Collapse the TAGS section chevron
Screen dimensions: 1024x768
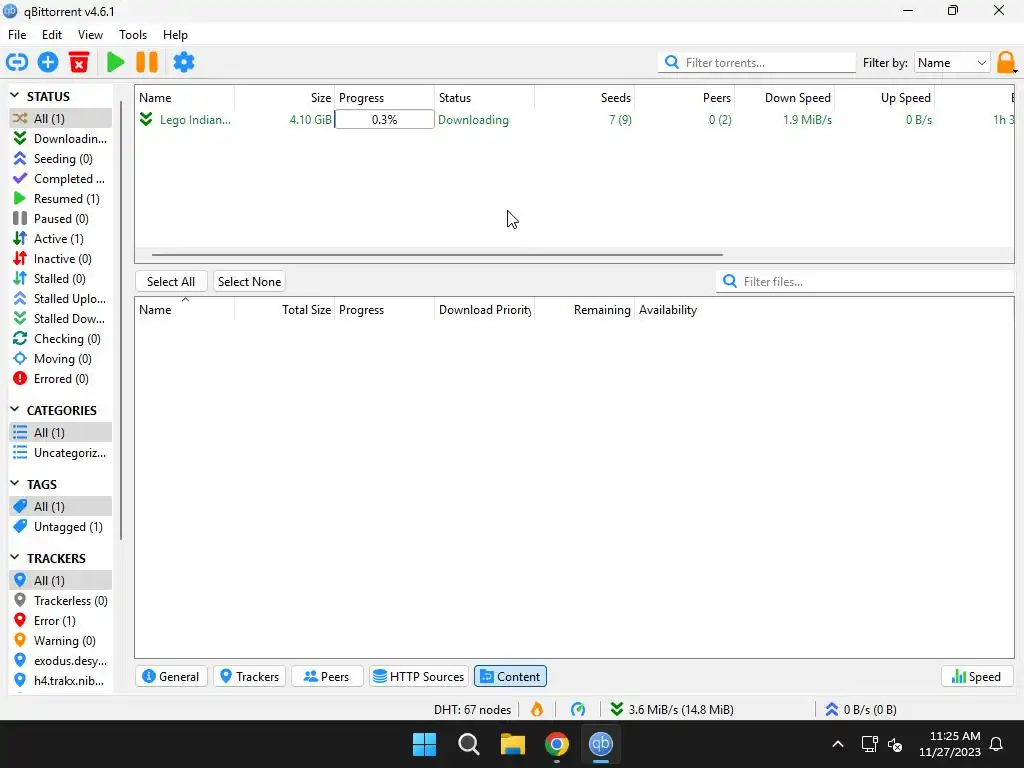[15, 484]
